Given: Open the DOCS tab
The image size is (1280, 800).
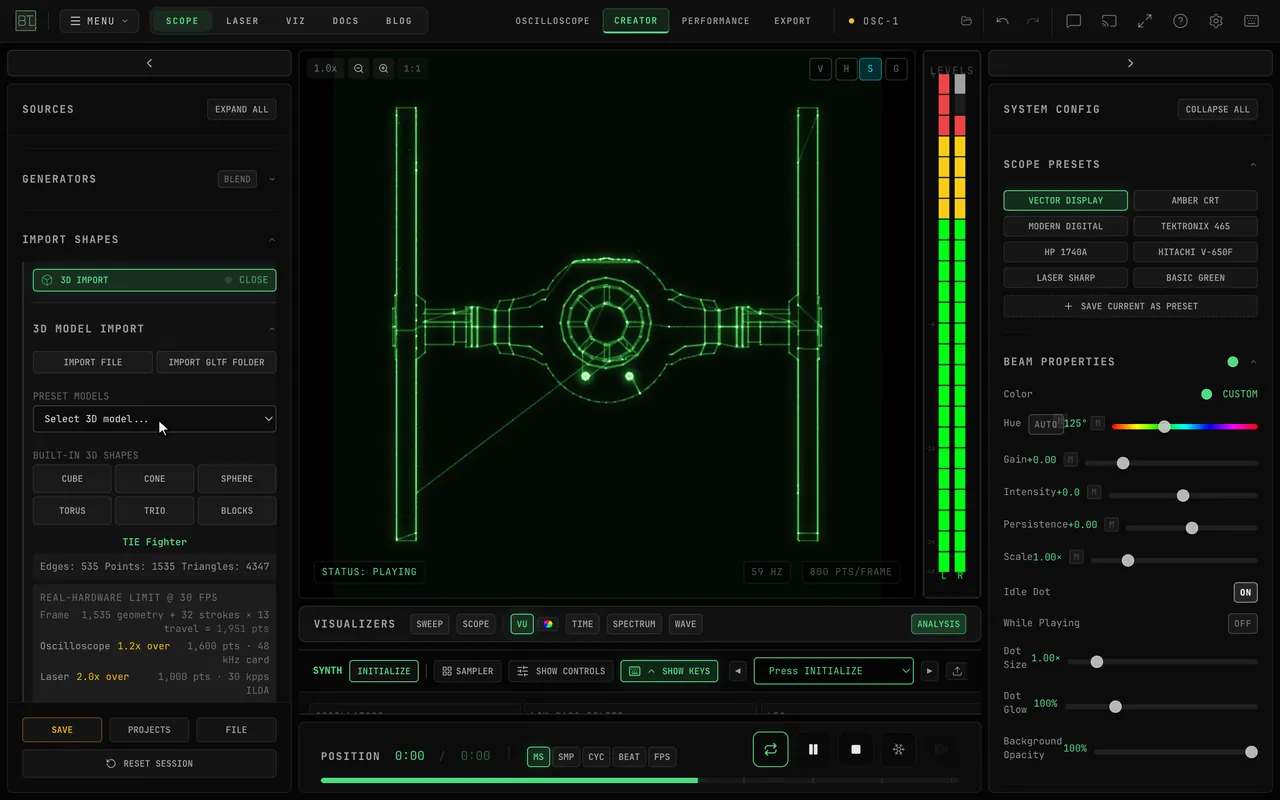Looking at the screenshot, I should tap(345, 21).
